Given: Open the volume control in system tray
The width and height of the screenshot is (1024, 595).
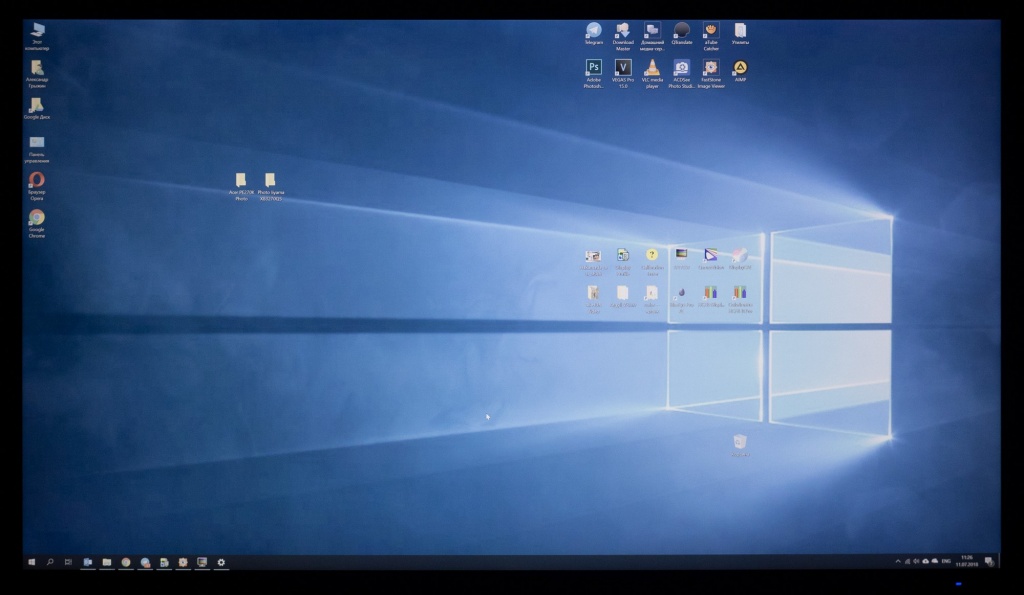Looking at the screenshot, I should 917,562.
